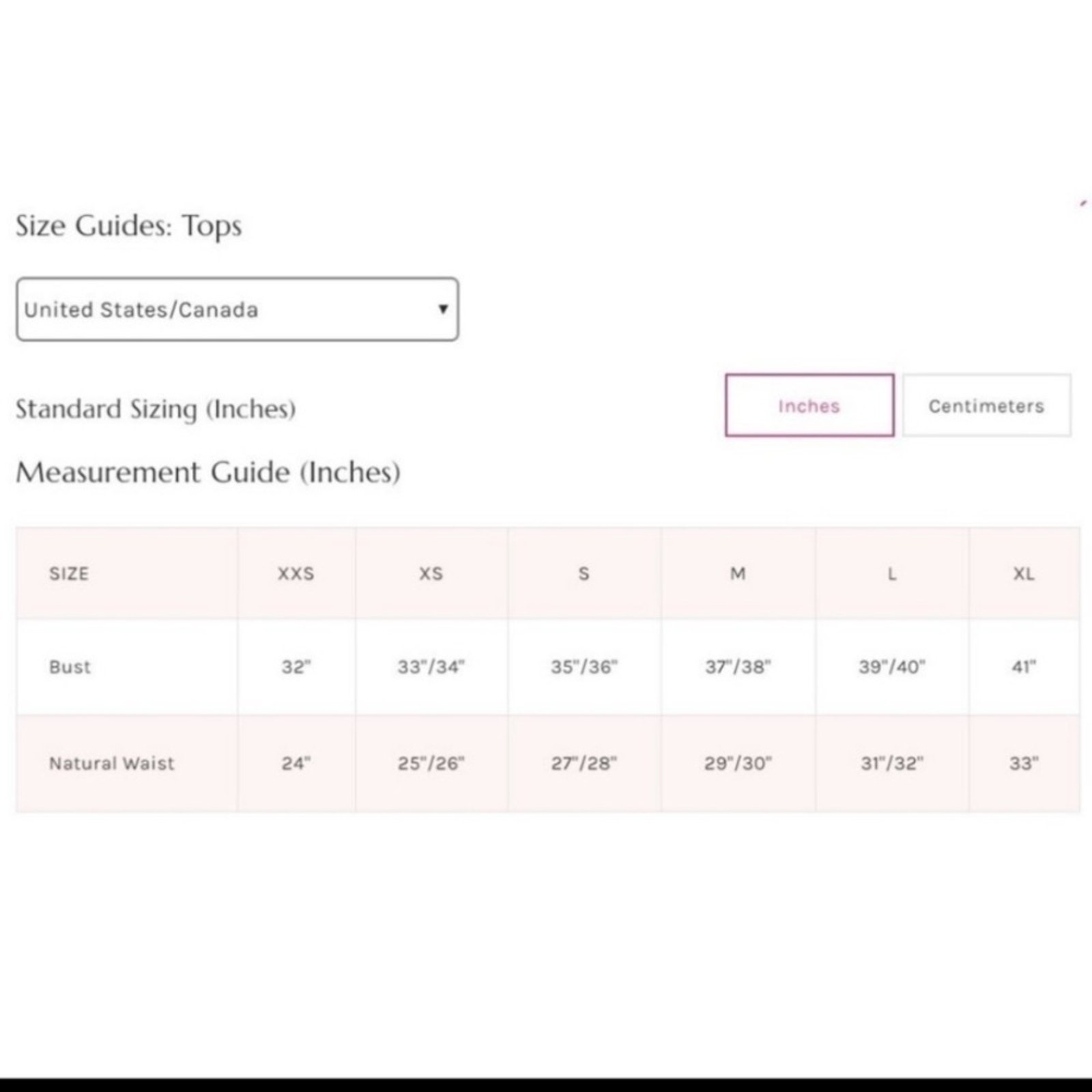The width and height of the screenshot is (1092, 1092).
Task: Click the Measurement Guide (Inches) heading
Action: point(208,472)
